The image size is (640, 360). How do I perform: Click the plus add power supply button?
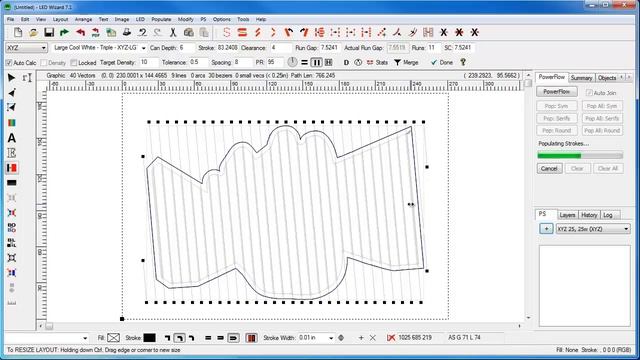click(x=546, y=229)
